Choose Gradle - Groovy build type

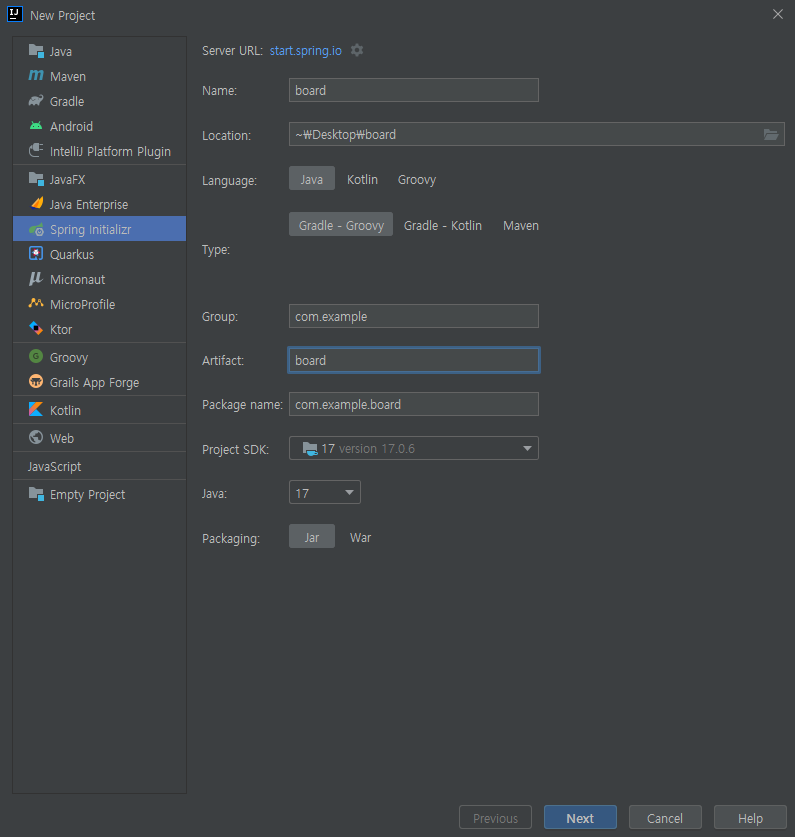341,225
